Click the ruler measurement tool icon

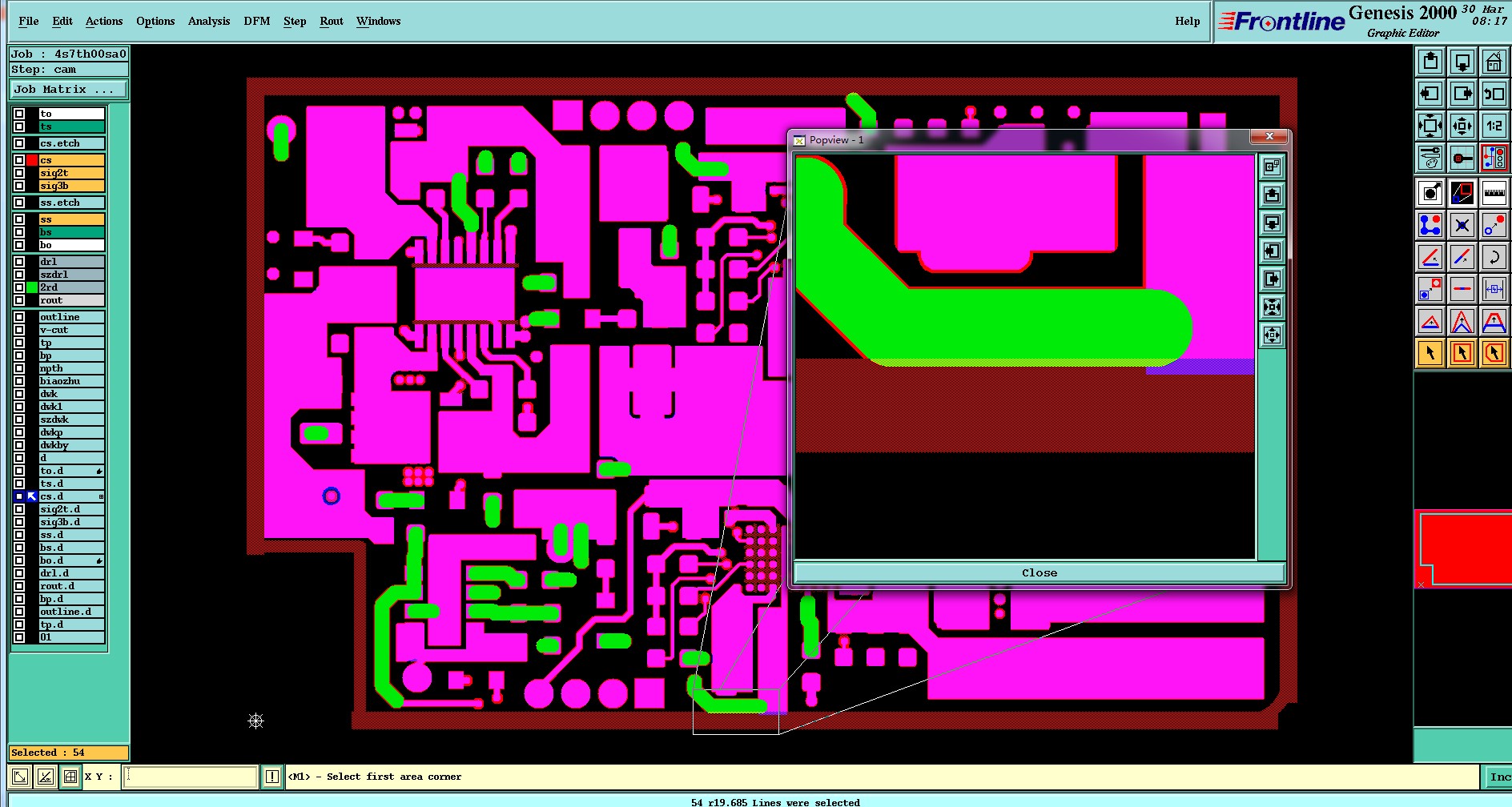coord(1494,193)
